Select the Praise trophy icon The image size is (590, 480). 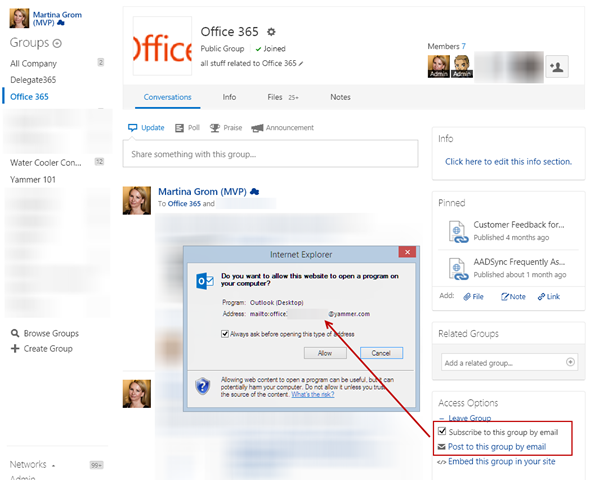(x=214, y=128)
